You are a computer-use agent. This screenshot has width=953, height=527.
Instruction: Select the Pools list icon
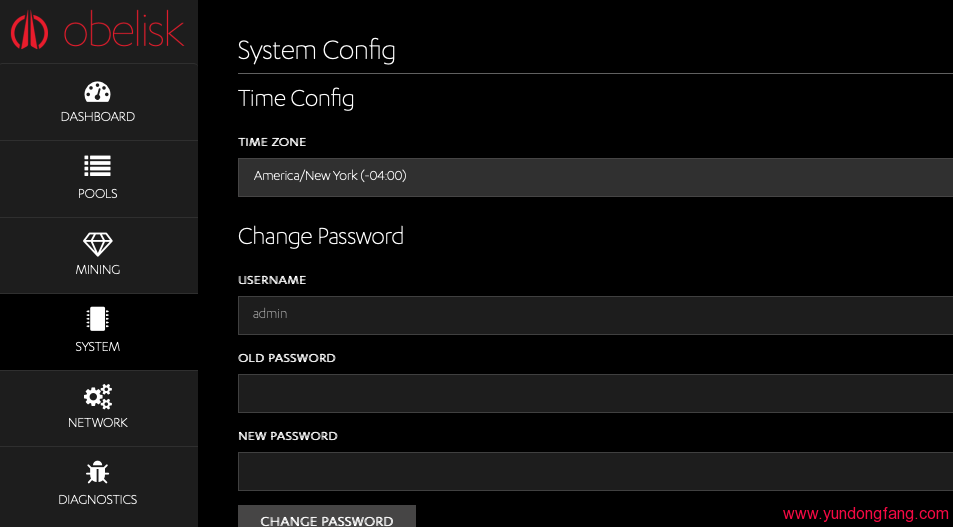tap(98, 166)
